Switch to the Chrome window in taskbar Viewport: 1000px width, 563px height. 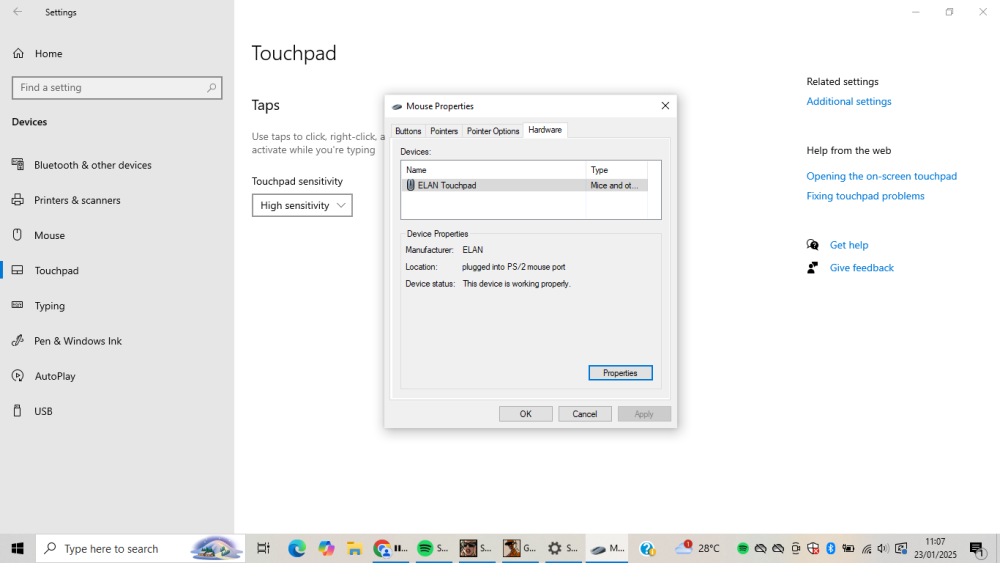point(390,548)
